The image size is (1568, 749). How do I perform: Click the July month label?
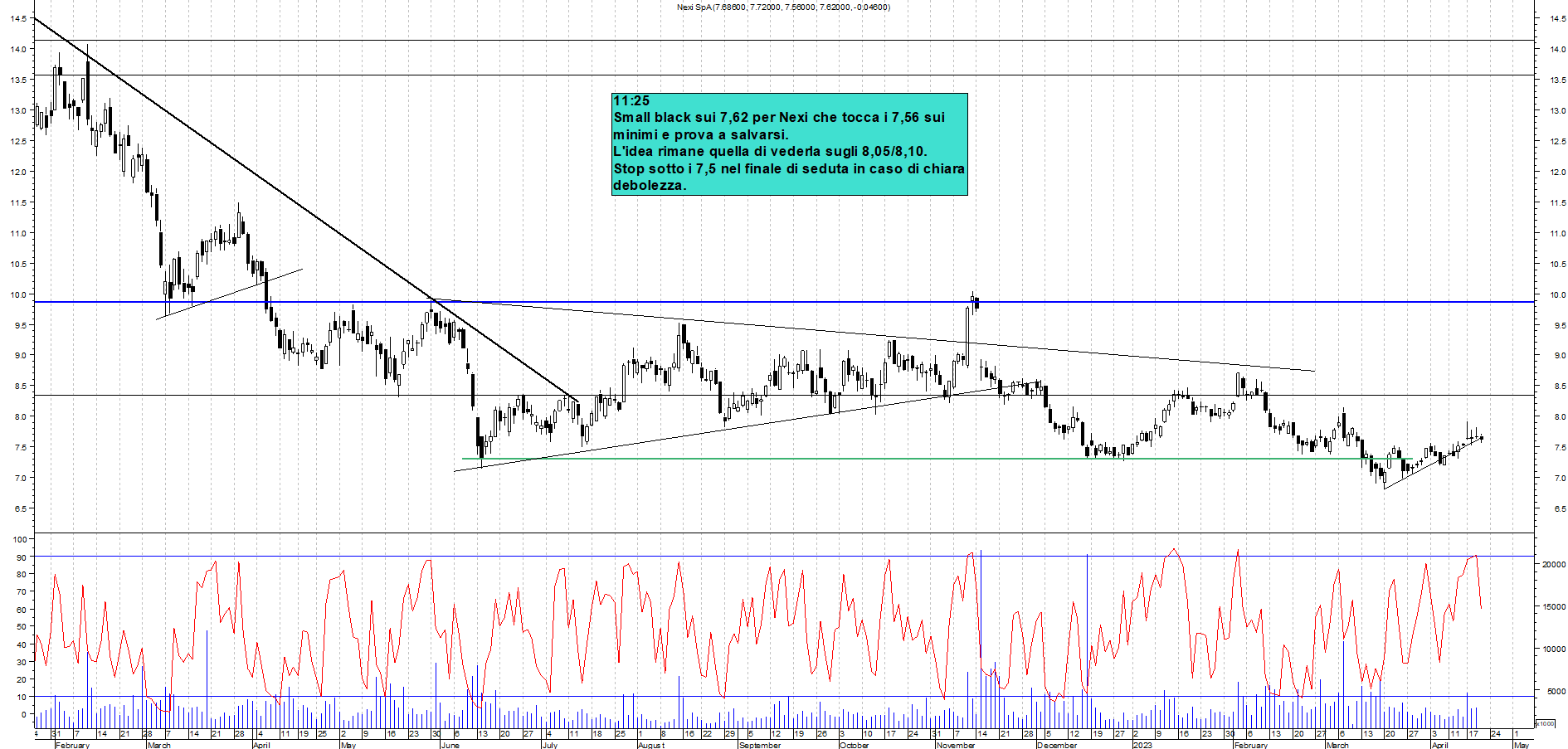[x=549, y=745]
